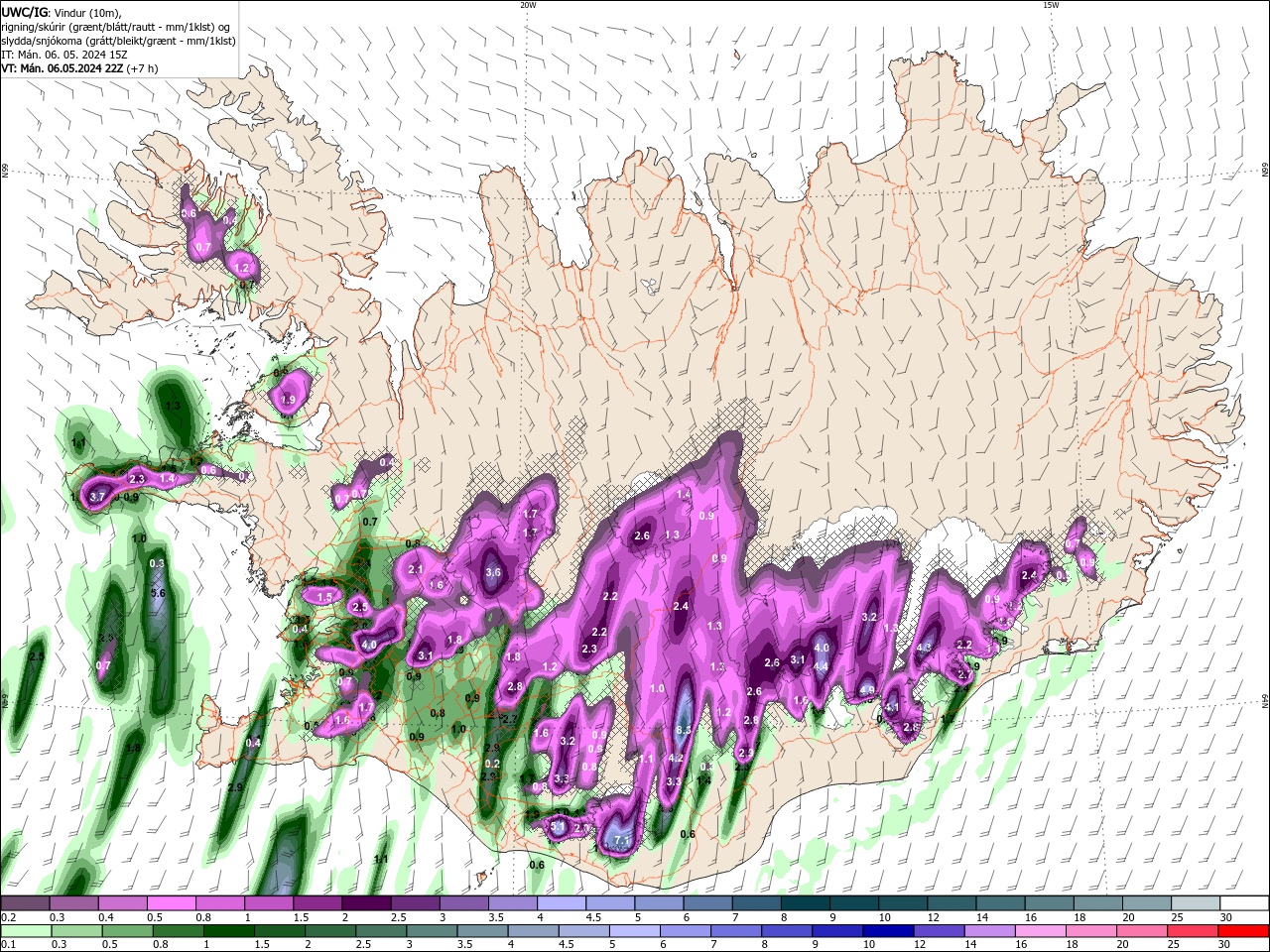Screen dimensions: 1270x952
Task: Click the 4.2 value below the 8.3 peak
Action: click(x=677, y=759)
